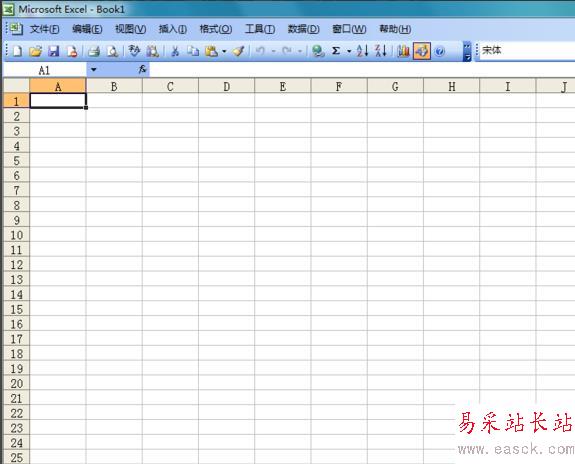The image size is (575, 464).
Task: Click the Permission document icon
Action: pos(72,51)
